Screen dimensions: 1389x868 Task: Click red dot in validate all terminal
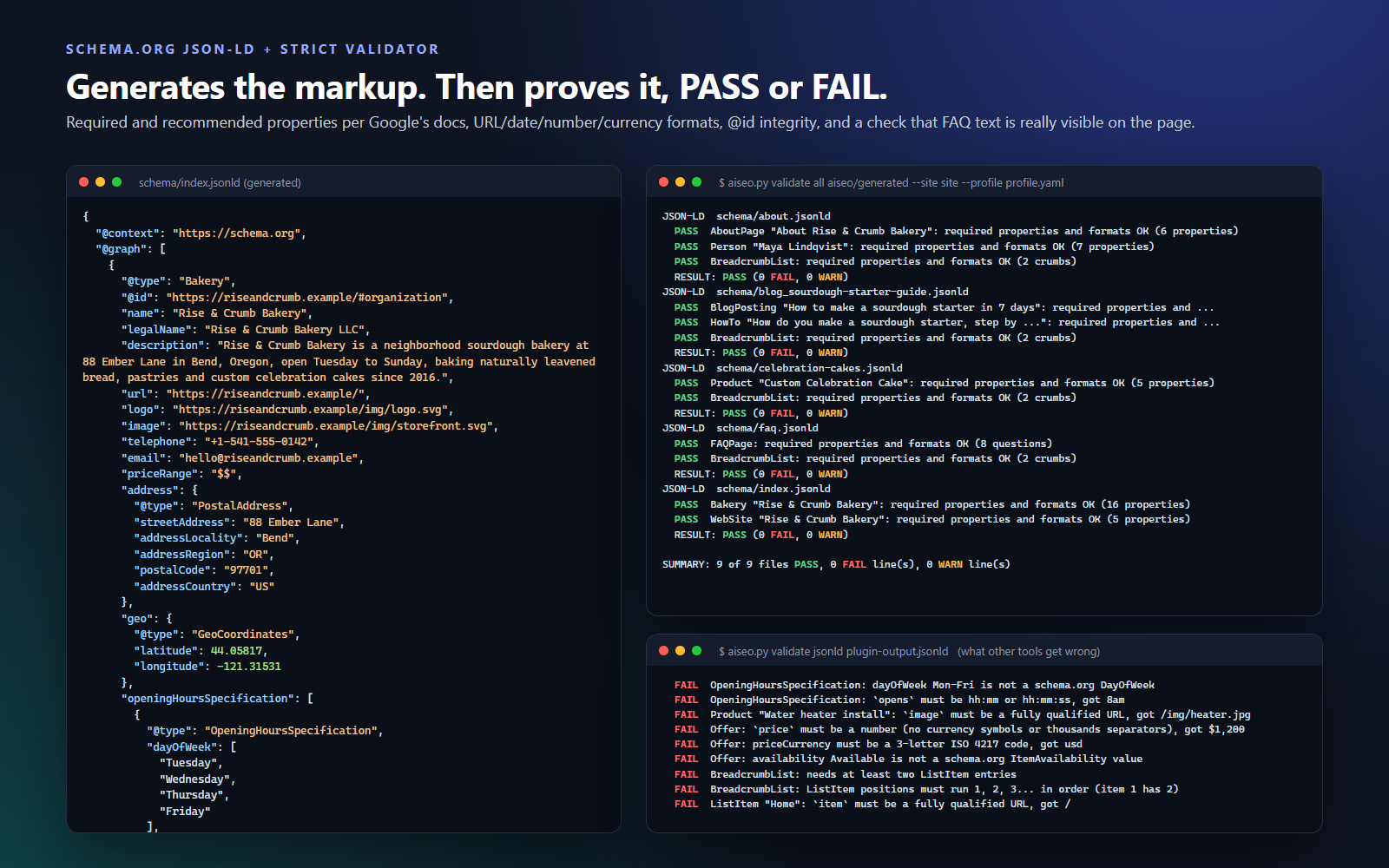click(x=664, y=182)
